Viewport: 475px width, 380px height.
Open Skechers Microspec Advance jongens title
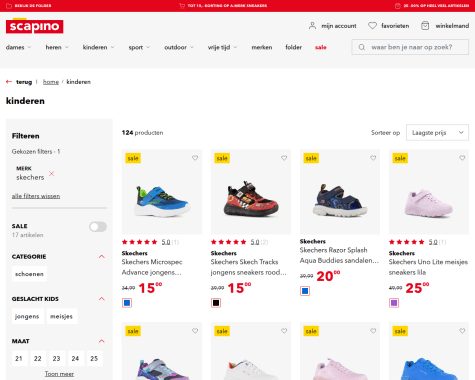tap(152, 267)
